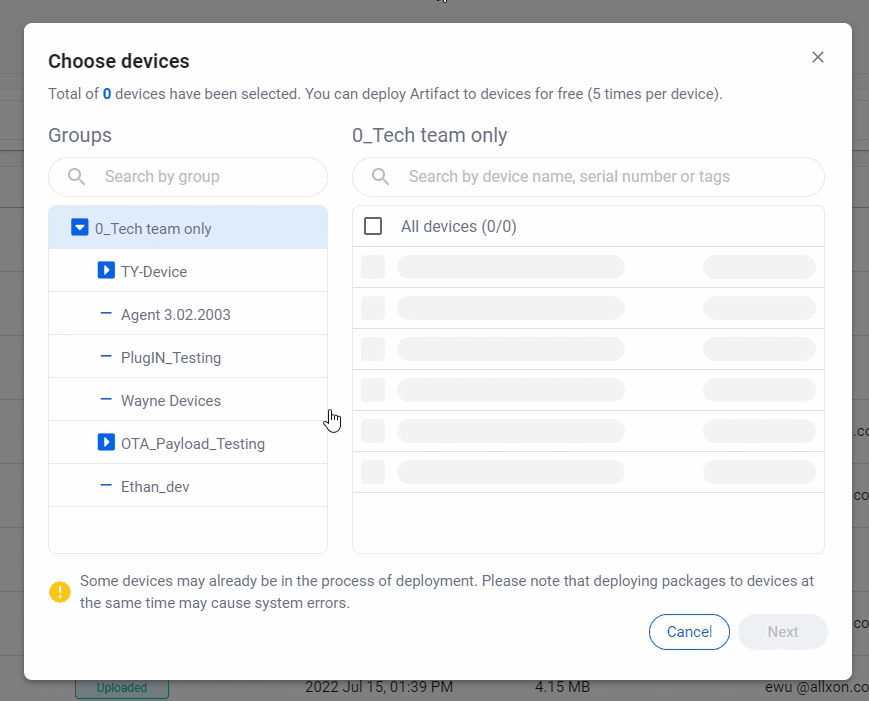Collapse the 0_Tech team only group

79,227
